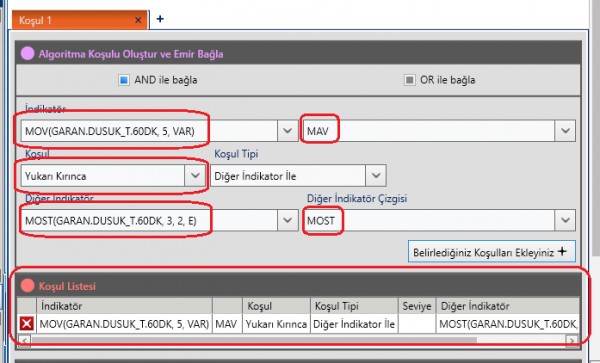This screenshot has width=600, height=363.
Task: Open the Diğer İndikatör MOST dropdown arrow
Action: coord(288,220)
